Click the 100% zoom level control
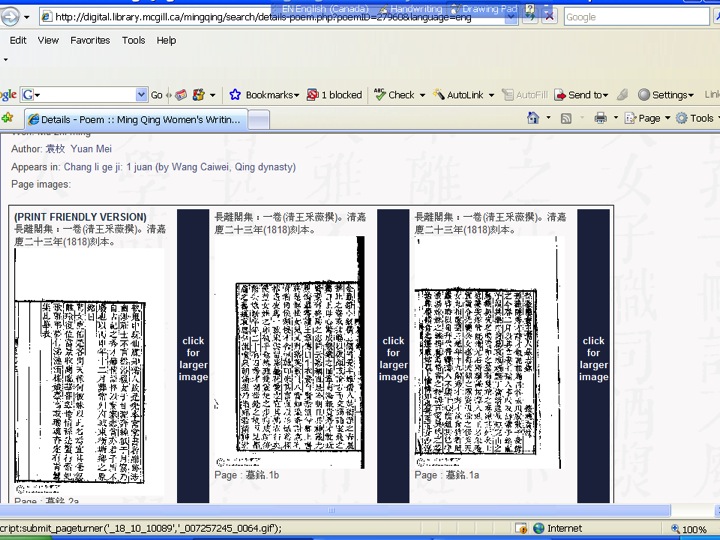The width and height of the screenshot is (720, 540). coord(690,529)
